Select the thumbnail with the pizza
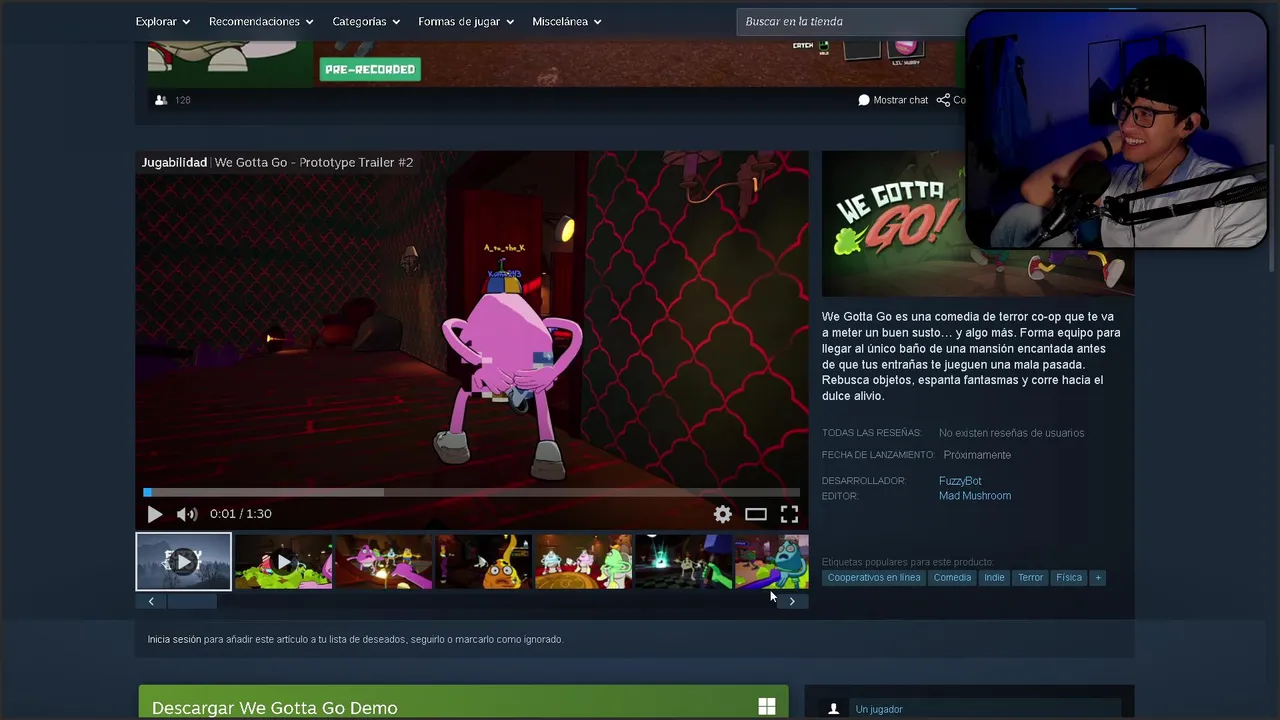Image resolution: width=1280 pixels, height=720 pixels. pyautogui.click(x=583, y=562)
